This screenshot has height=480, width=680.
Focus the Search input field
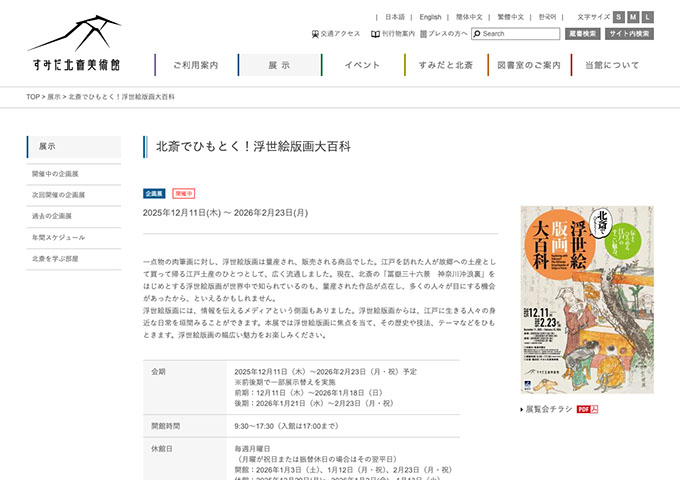click(x=516, y=34)
